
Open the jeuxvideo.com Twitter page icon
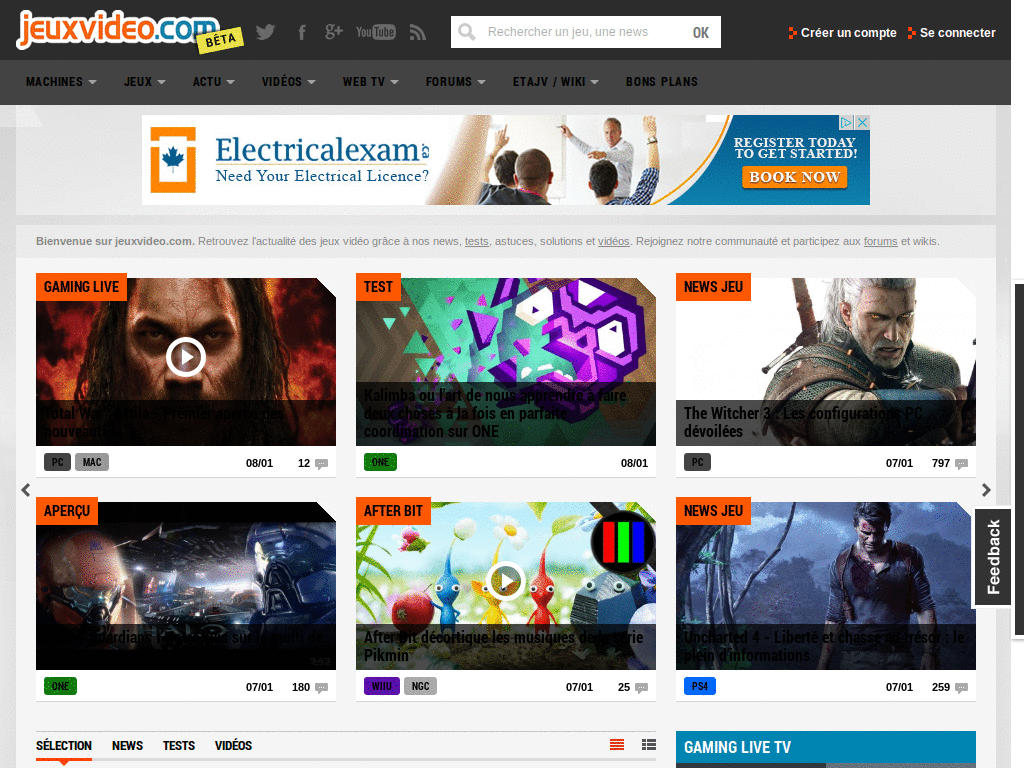265,32
